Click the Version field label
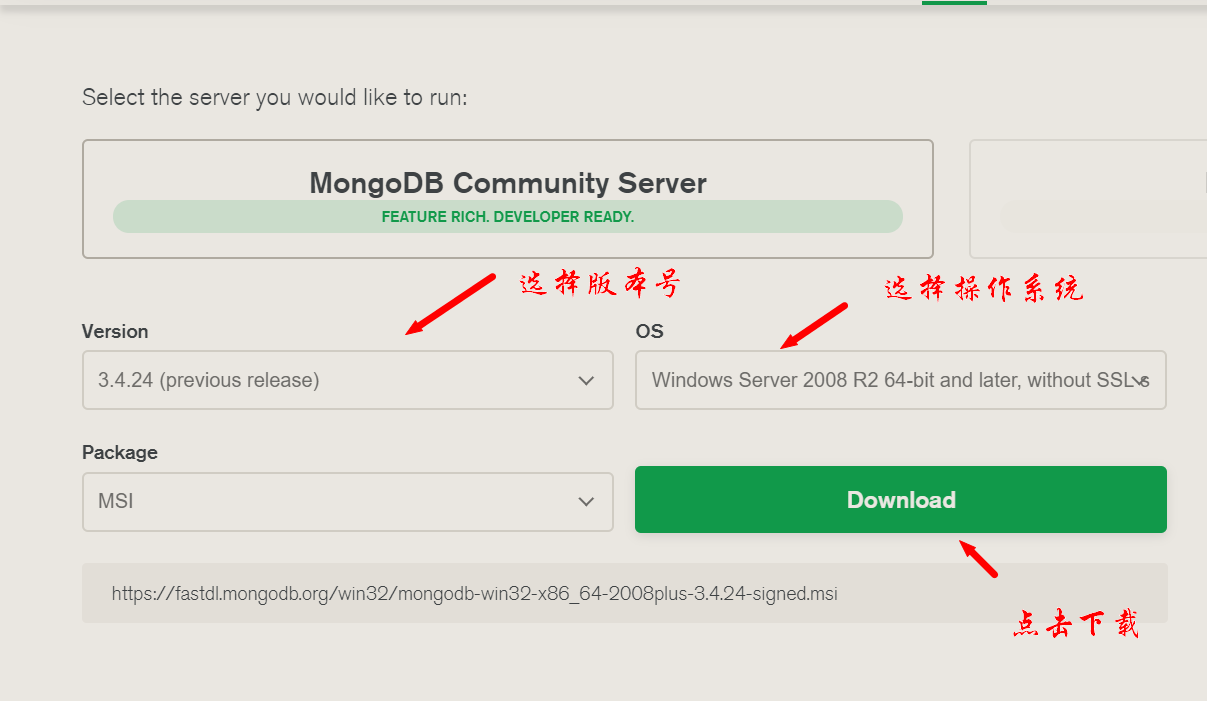Screen dimensions: 1207x701 (115, 331)
